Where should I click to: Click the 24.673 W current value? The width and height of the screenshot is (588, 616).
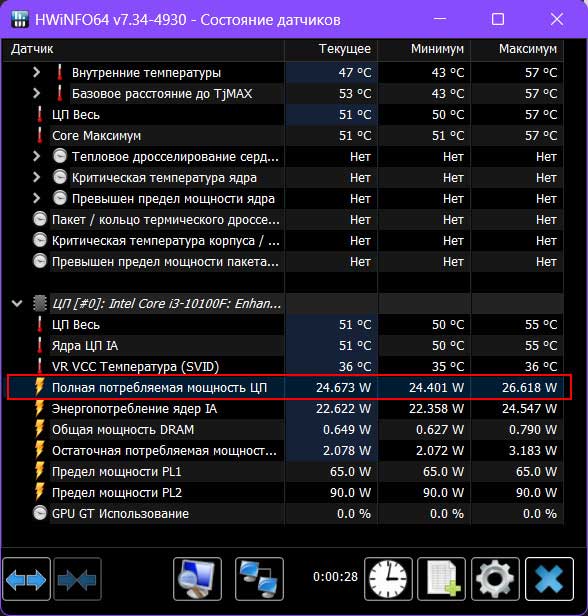[343, 388]
